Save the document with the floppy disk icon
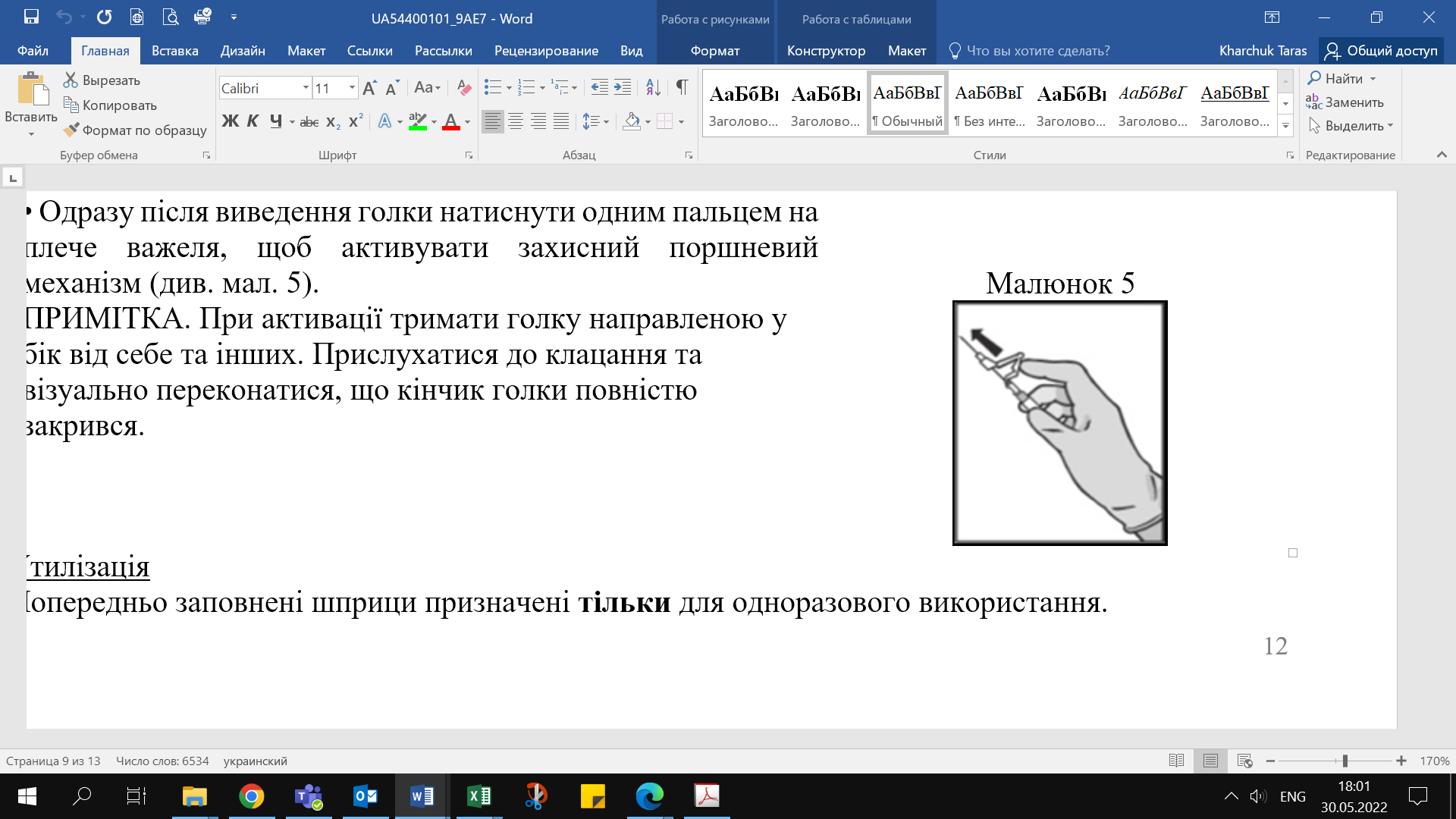 pos(31,17)
